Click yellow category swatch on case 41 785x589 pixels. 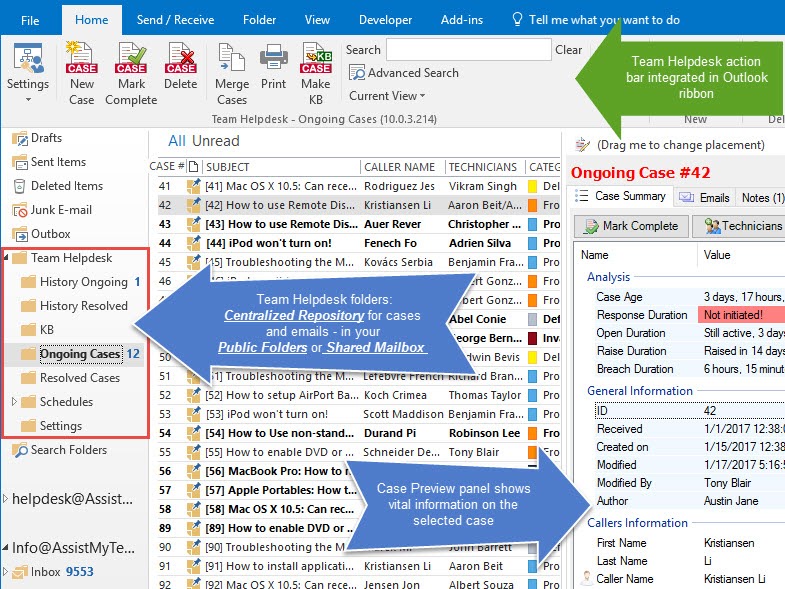click(532, 186)
